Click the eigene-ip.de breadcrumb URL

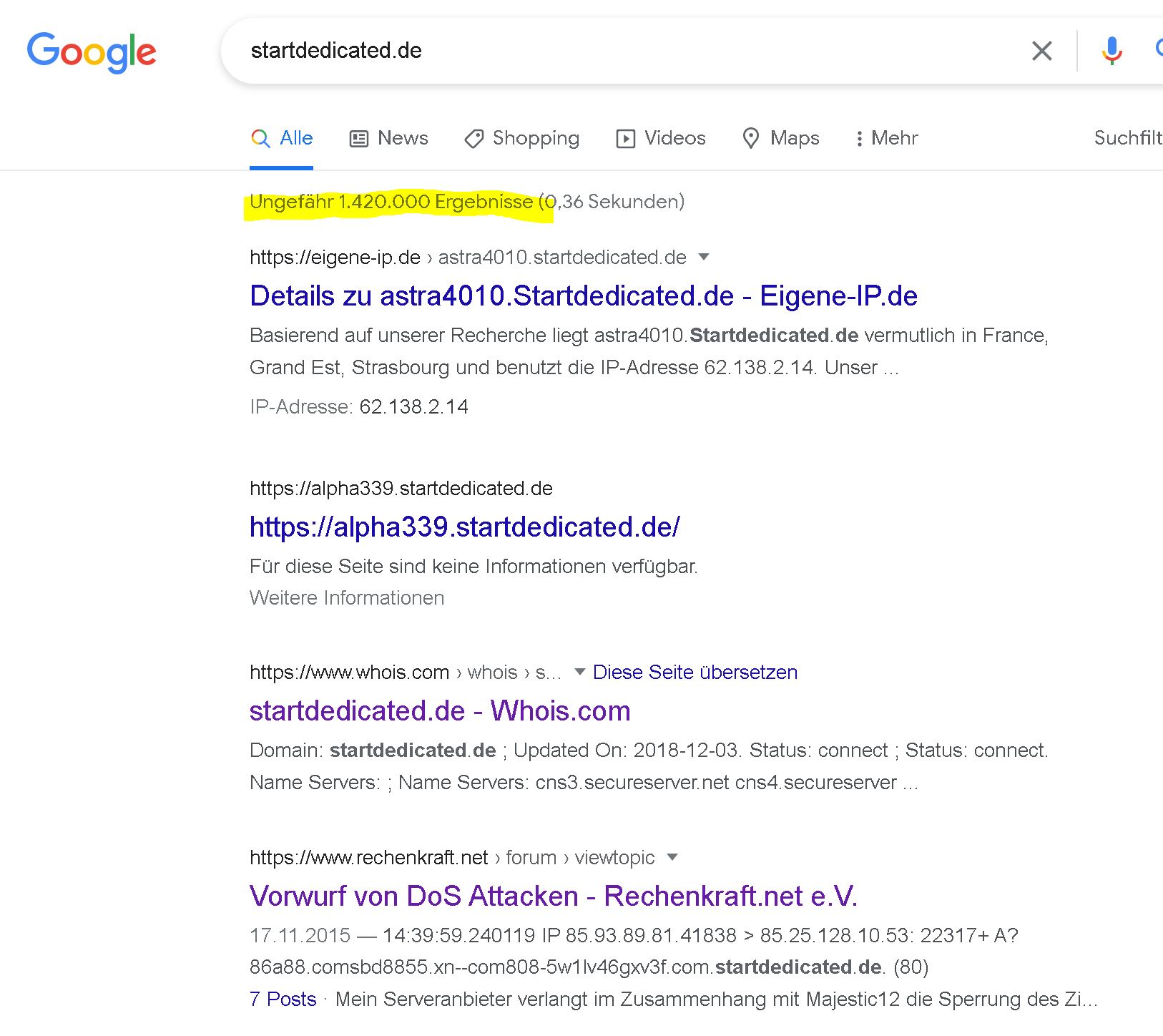pyautogui.click(x=468, y=258)
